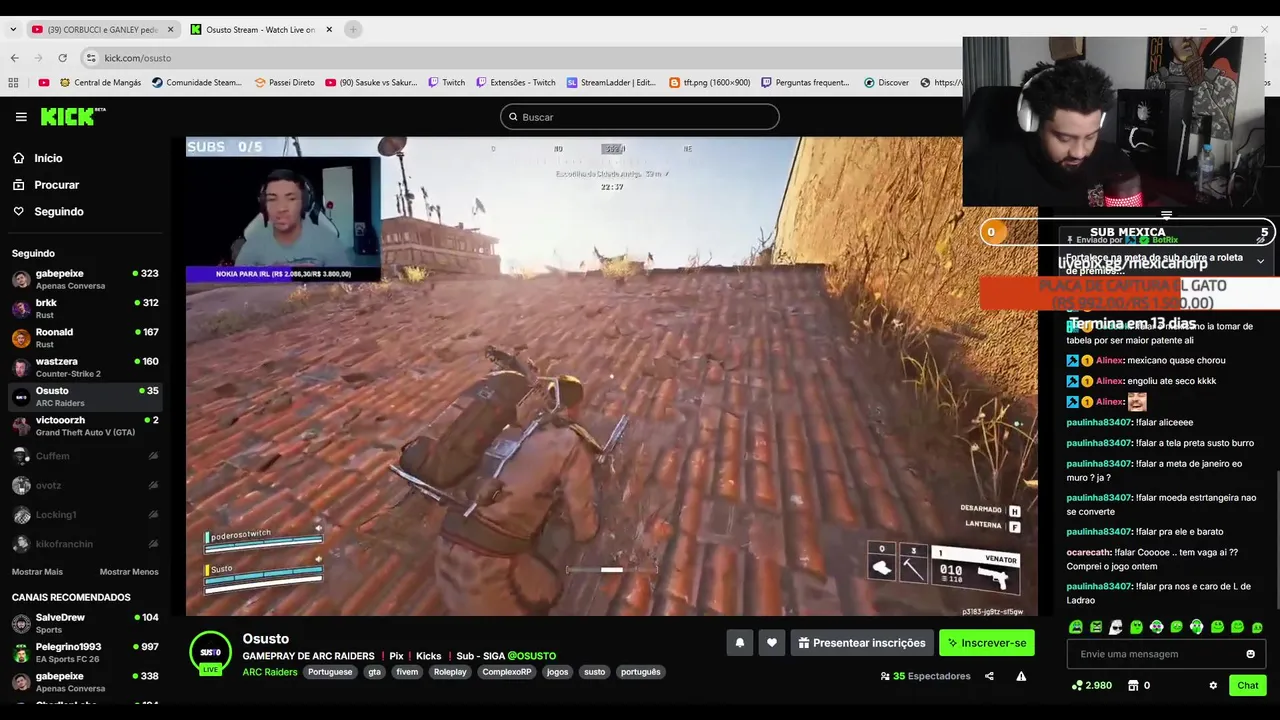Open recommended channel SalveDrew

pos(85,623)
